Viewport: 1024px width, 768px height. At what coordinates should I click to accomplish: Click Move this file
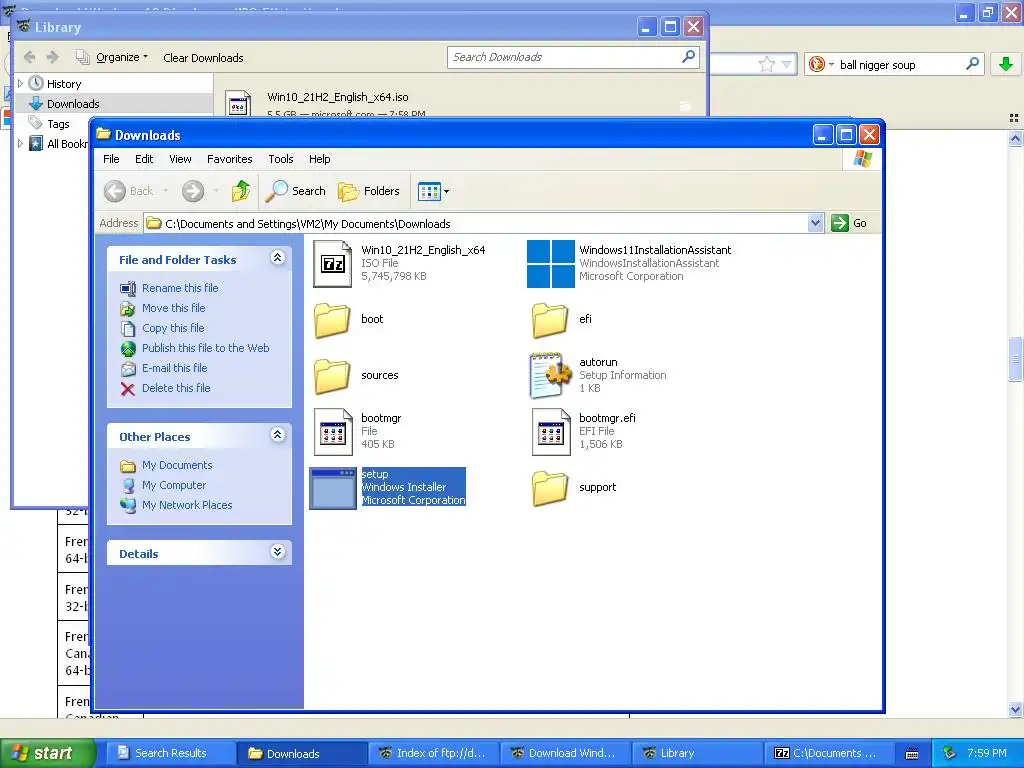pos(173,308)
